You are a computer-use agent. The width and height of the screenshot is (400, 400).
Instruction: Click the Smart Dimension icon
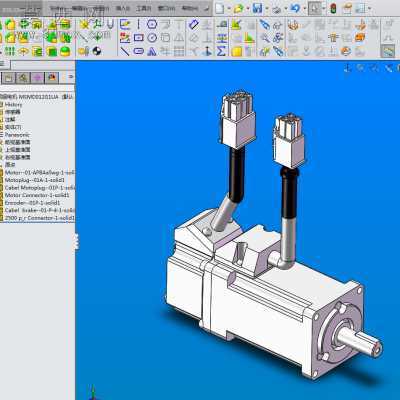click(194, 24)
